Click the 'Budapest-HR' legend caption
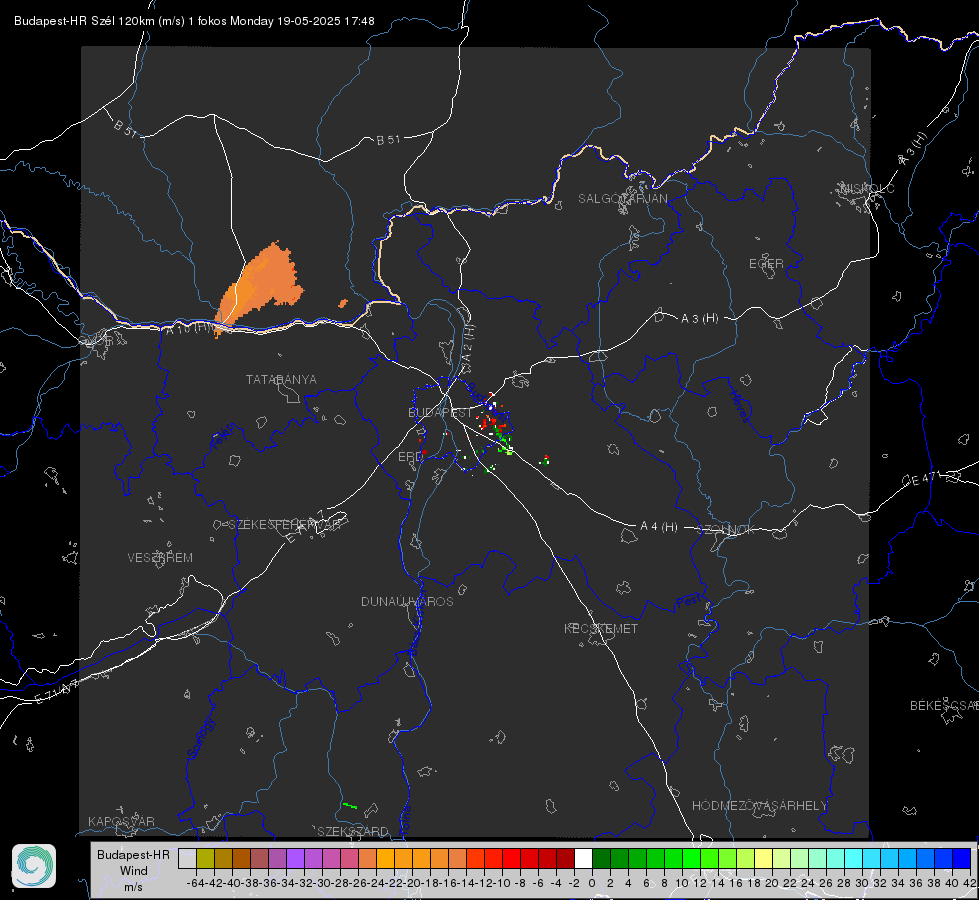Image resolution: width=979 pixels, height=900 pixels. click(134, 854)
